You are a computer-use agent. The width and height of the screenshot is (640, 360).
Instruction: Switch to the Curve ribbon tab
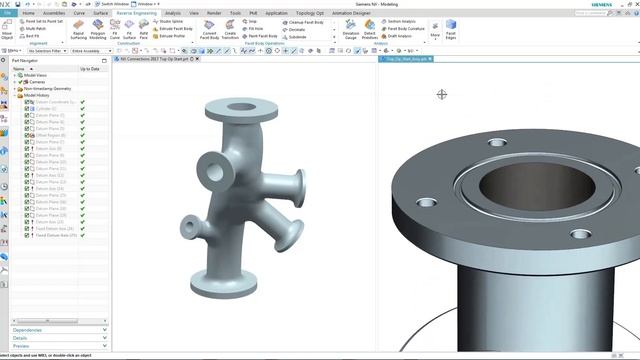tap(79, 13)
